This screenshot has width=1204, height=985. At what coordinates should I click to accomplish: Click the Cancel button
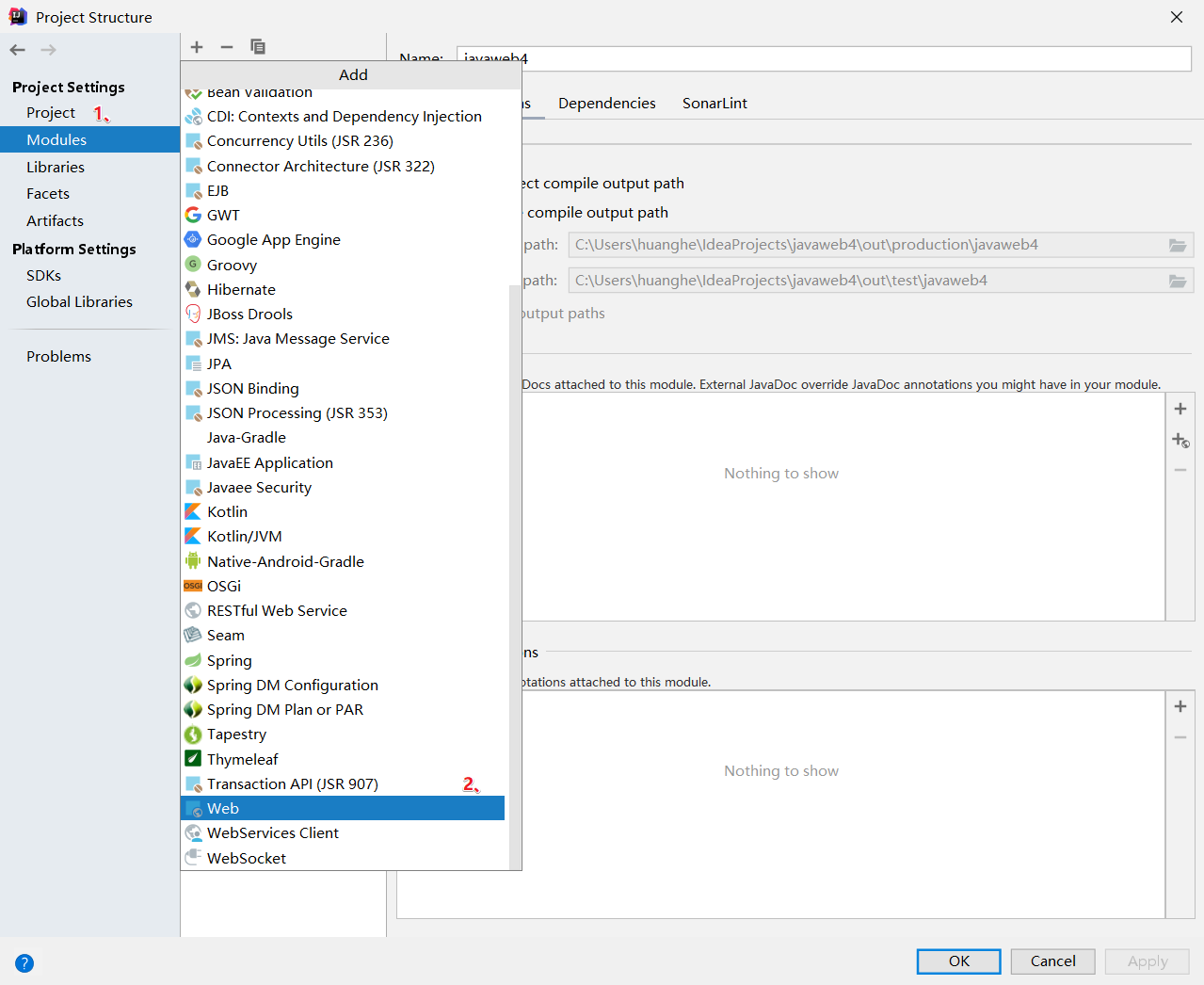click(1052, 961)
